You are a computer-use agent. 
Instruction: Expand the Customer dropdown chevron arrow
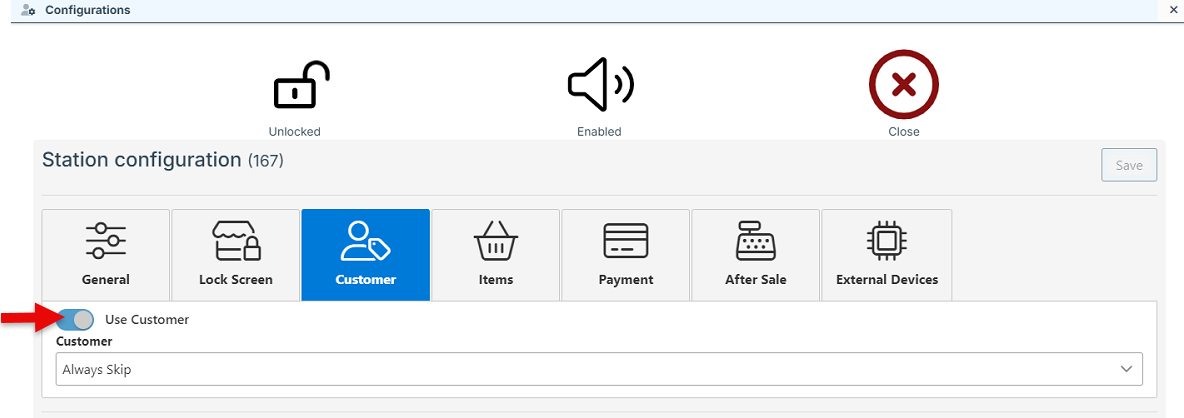[1127, 369]
